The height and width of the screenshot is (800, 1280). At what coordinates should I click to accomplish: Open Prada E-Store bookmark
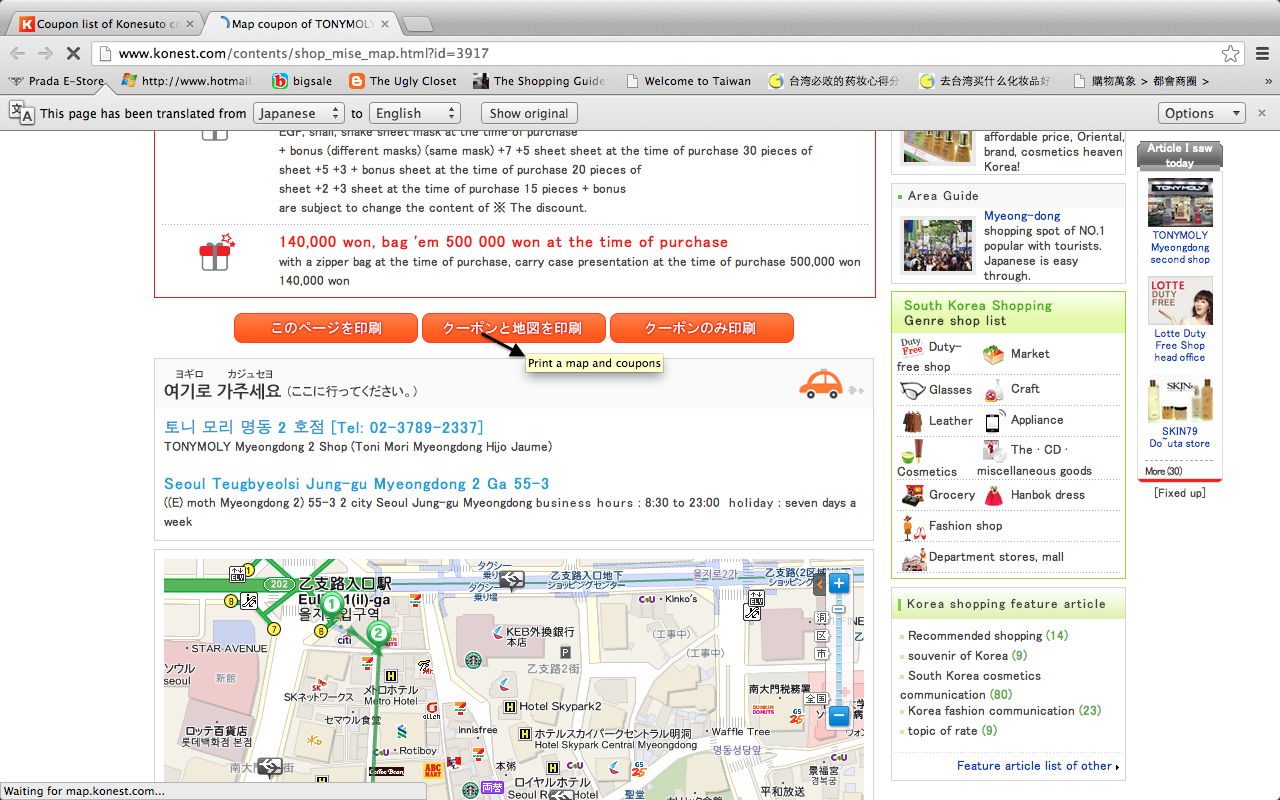coord(57,81)
